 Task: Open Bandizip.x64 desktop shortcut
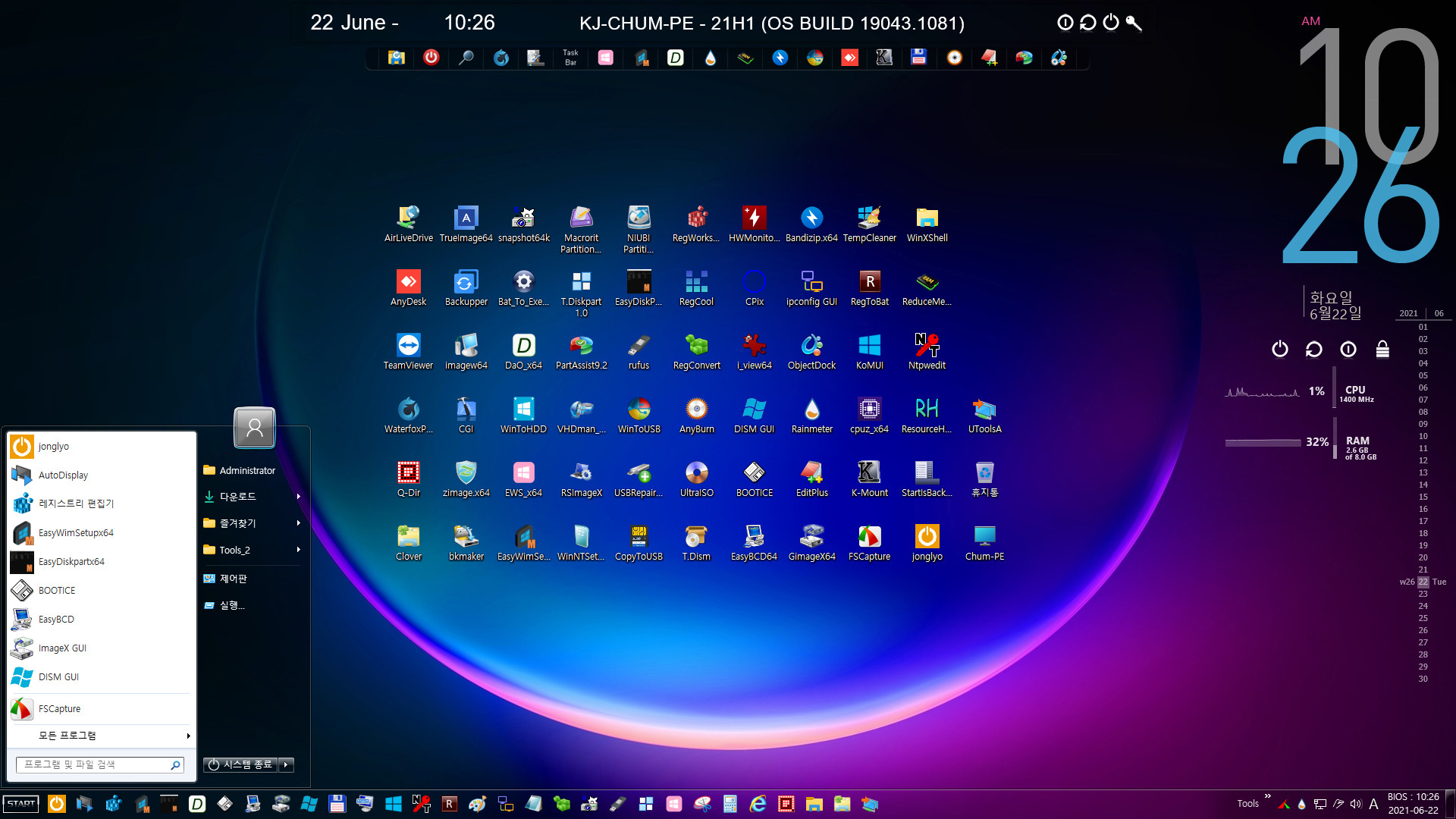click(811, 224)
